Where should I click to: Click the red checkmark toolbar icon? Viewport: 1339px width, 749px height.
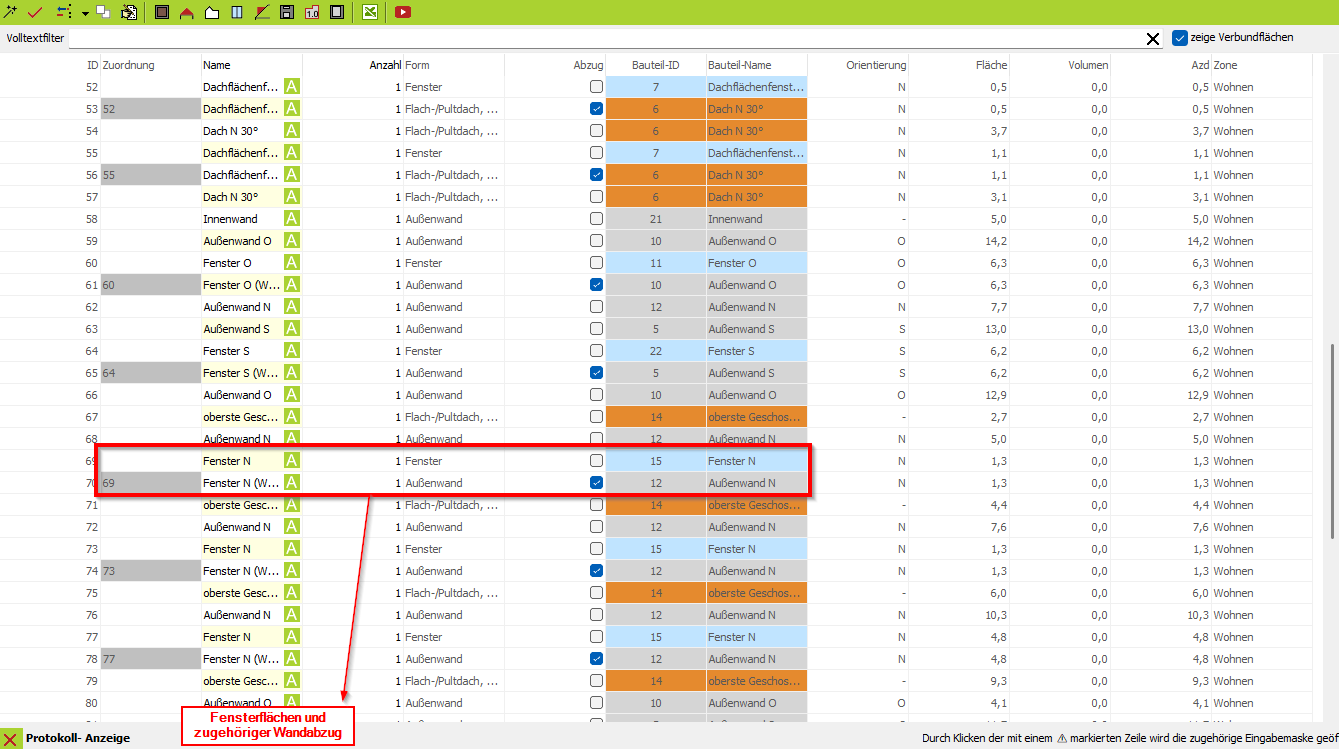35,12
